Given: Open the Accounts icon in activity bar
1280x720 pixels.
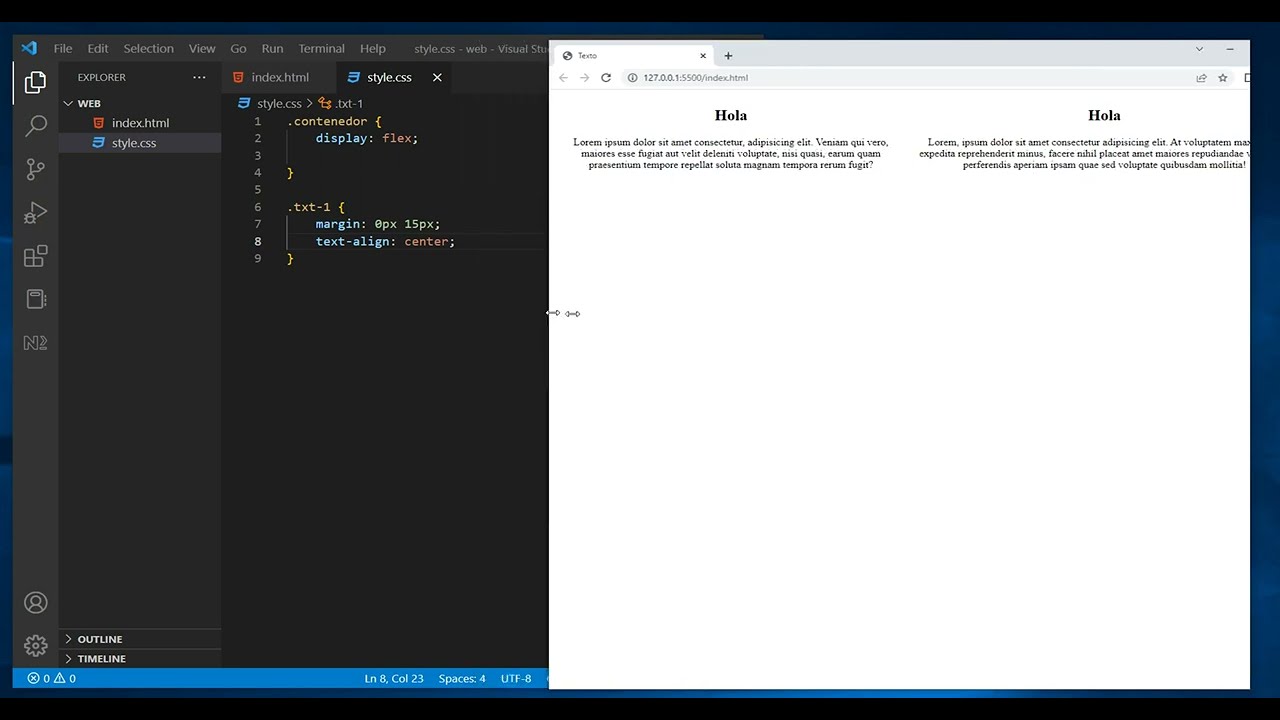Looking at the screenshot, I should [35, 603].
